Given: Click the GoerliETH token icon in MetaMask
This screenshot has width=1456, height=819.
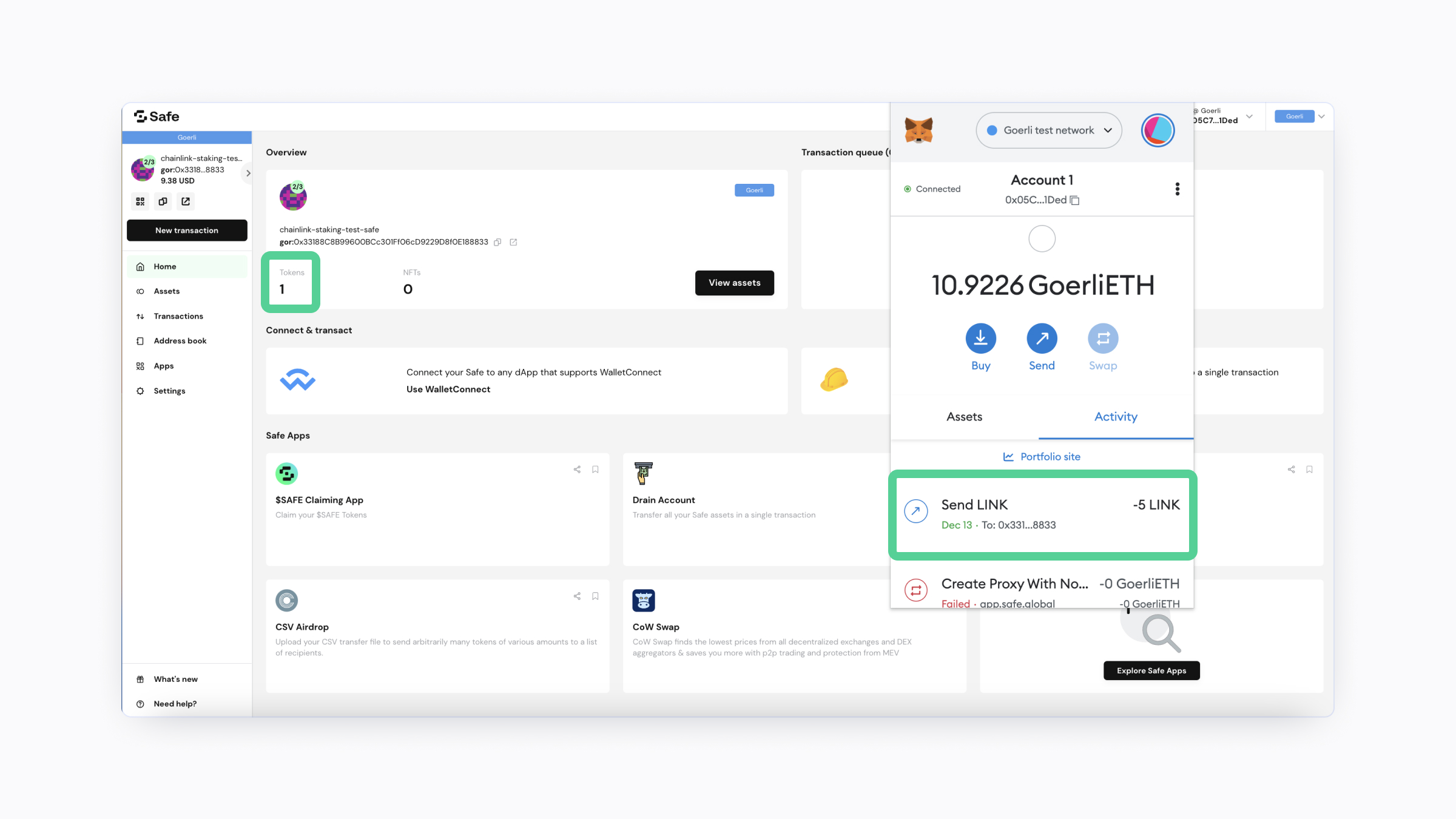Looking at the screenshot, I should click(x=1042, y=239).
